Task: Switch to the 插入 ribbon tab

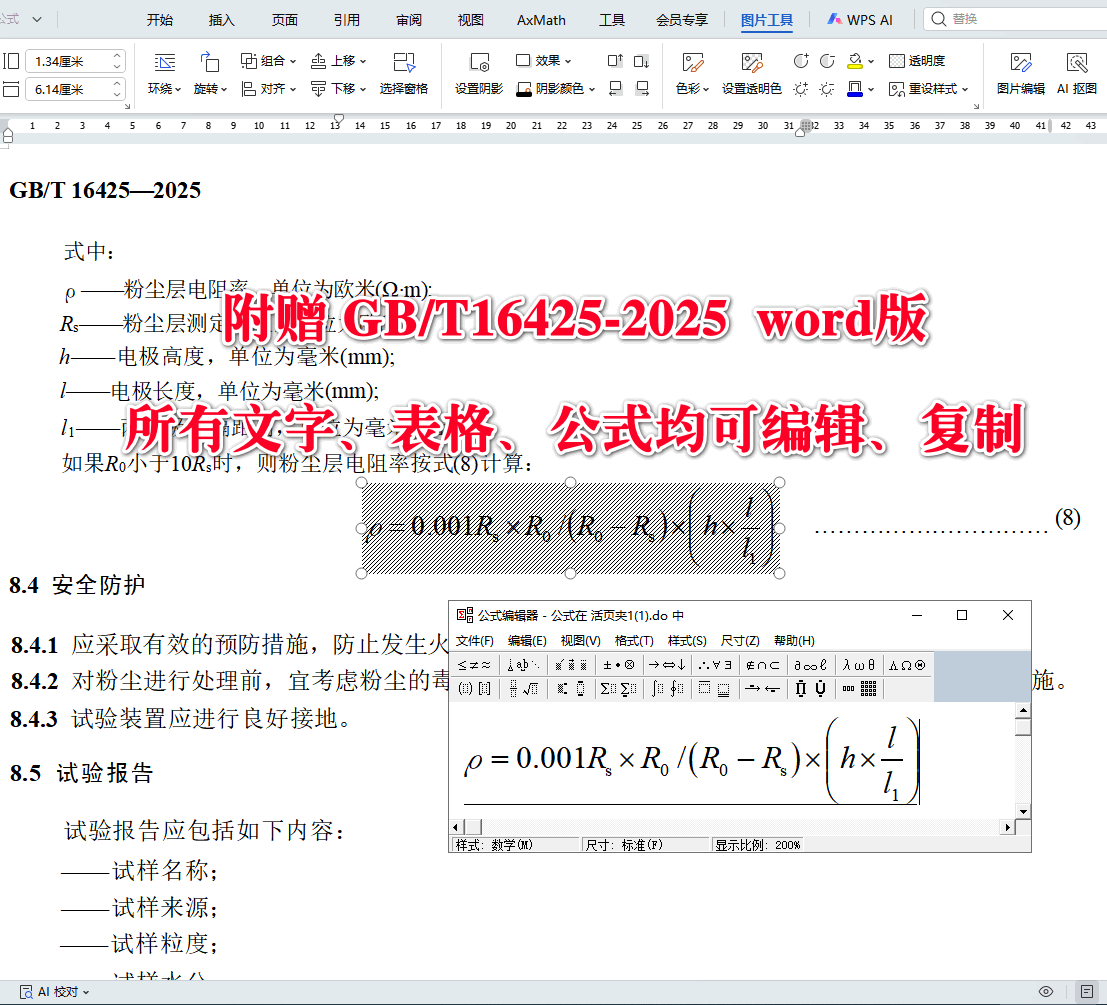Action: pyautogui.click(x=220, y=18)
